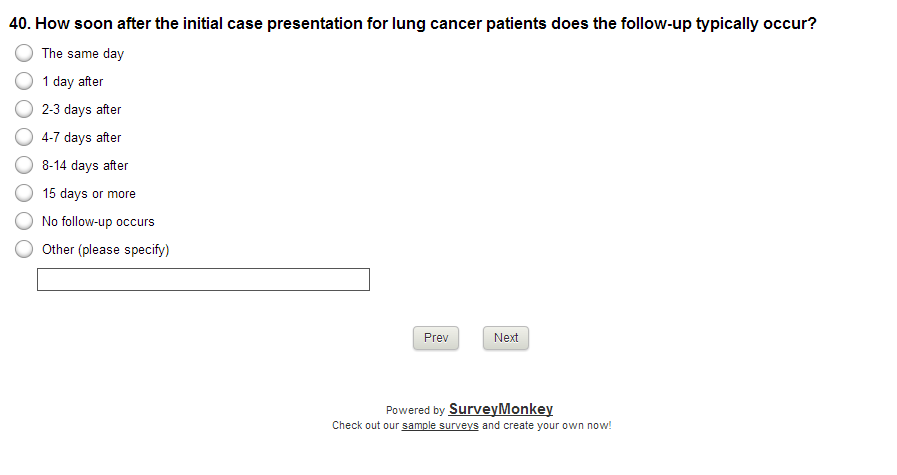Image resolution: width=897 pixels, height=475 pixels.
Task: Click the 'The same day' label text
Action: [x=83, y=54]
